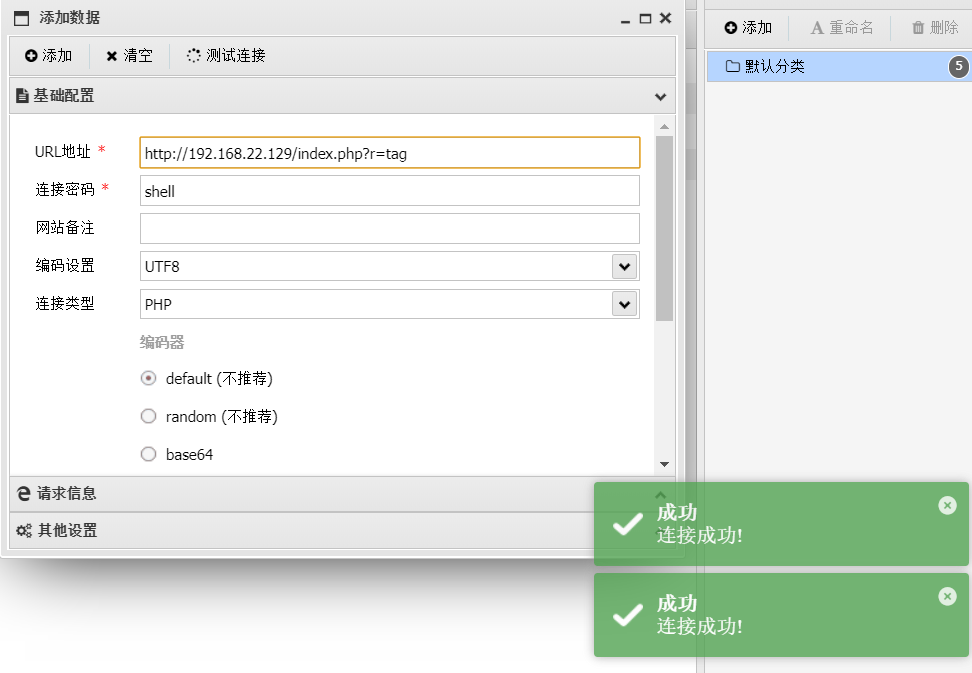This screenshot has width=972, height=673.
Task: Click 测试连接 to test connection
Action: click(x=225, y=56)
